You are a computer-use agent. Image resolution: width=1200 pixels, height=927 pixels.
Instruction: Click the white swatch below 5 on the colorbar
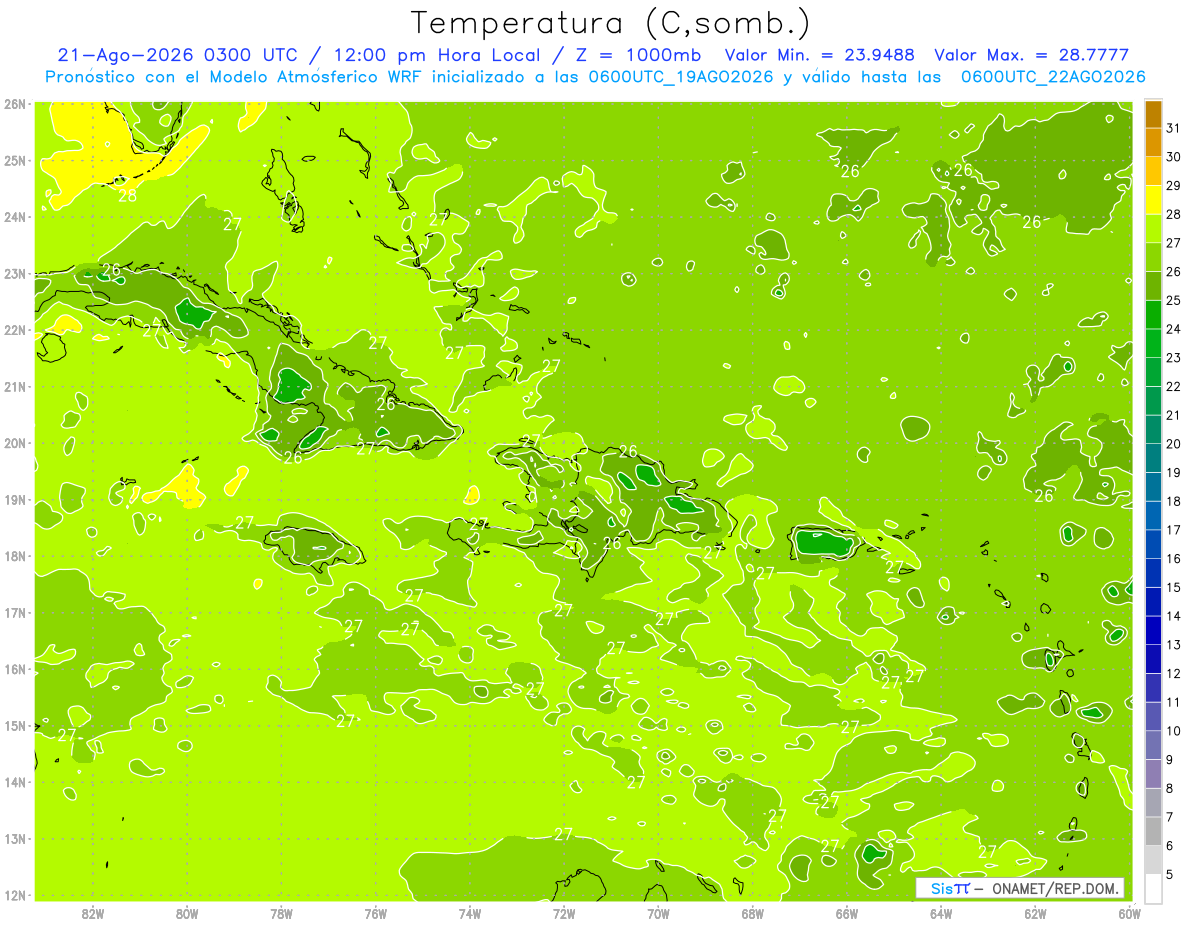[1153, 889]
